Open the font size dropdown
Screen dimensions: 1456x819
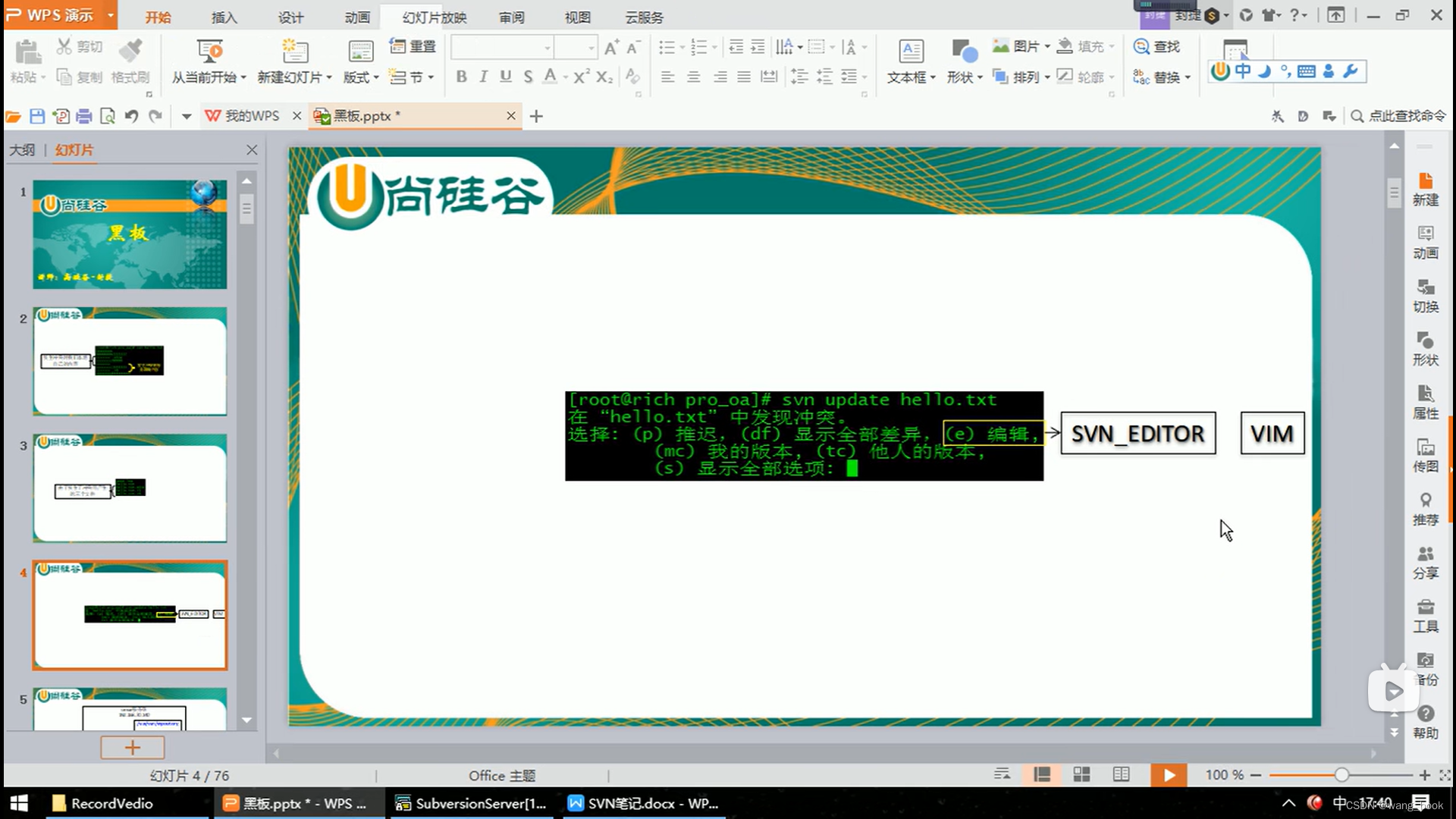pos(591,48)
